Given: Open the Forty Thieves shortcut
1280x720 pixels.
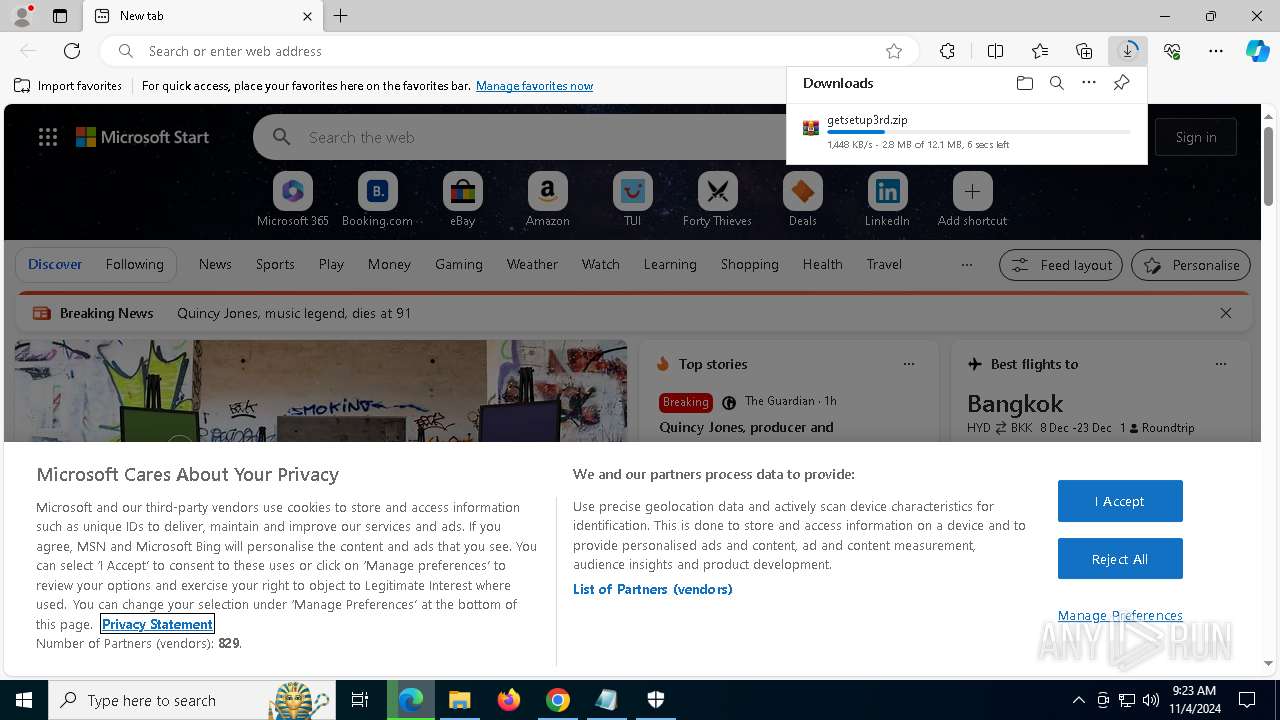Looking at the screenshot, I should [x=717, y=200].
